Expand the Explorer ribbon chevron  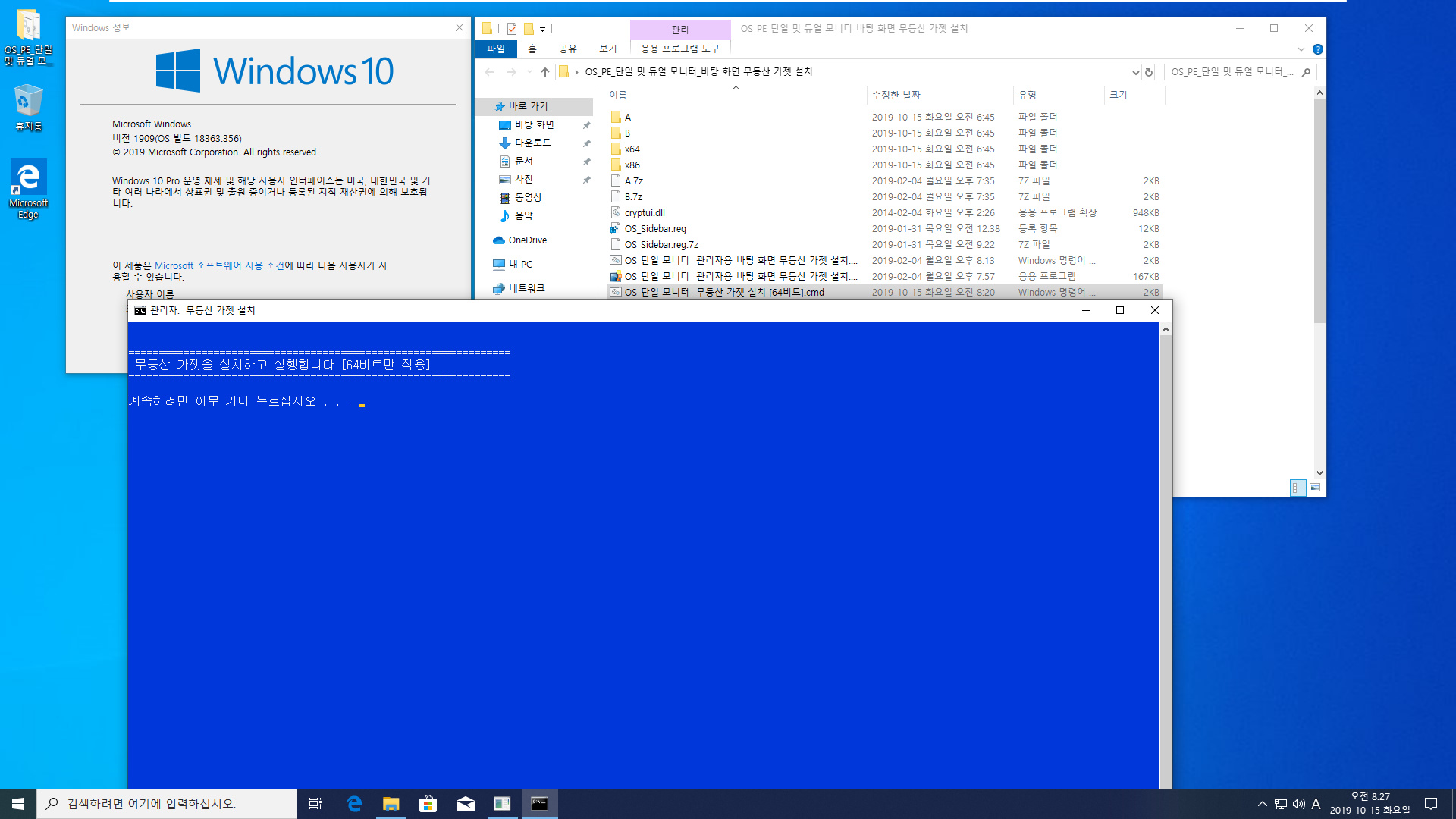tap(1301, 49)
